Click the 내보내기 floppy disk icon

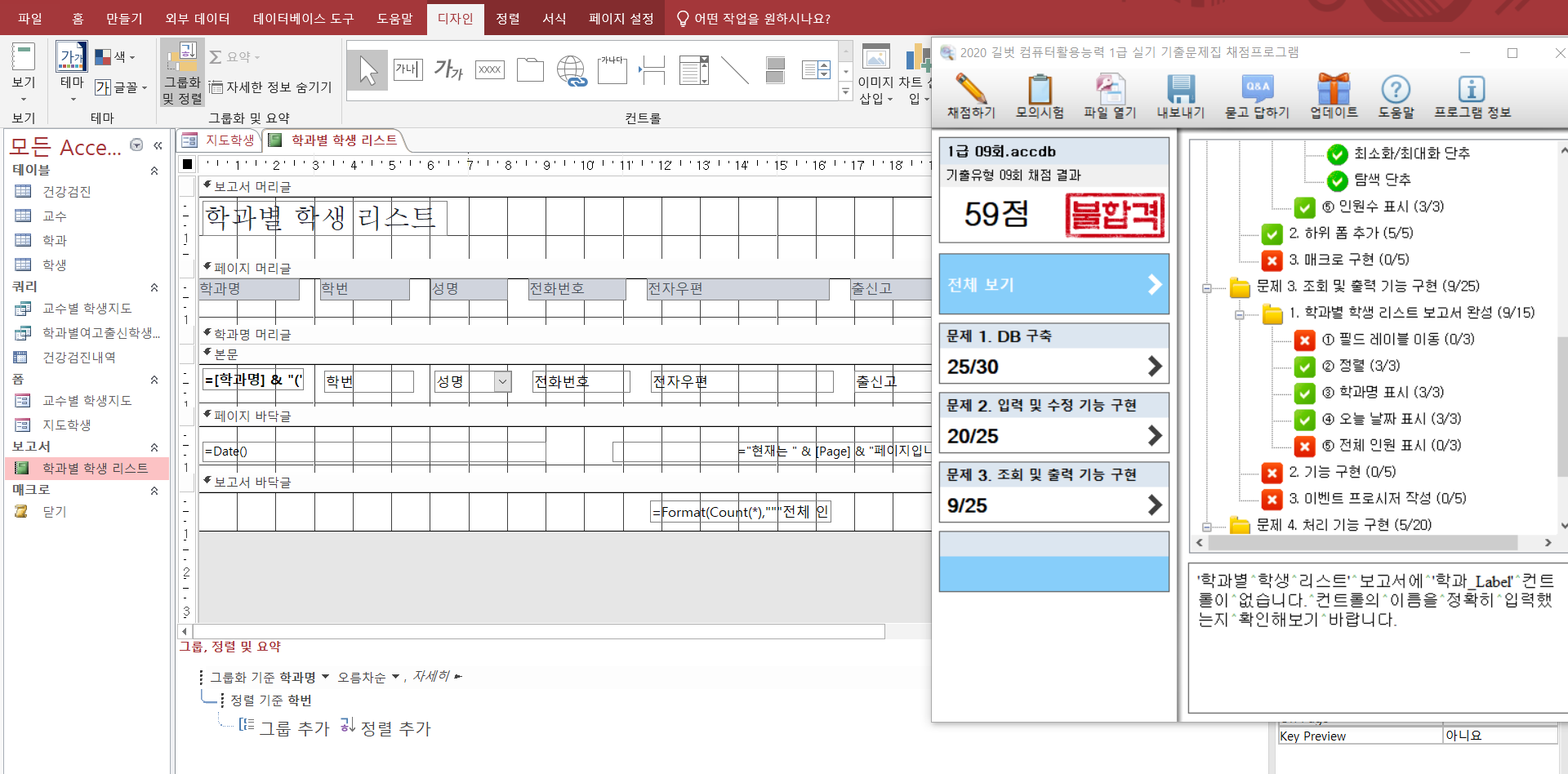[x=1180, y=90]
